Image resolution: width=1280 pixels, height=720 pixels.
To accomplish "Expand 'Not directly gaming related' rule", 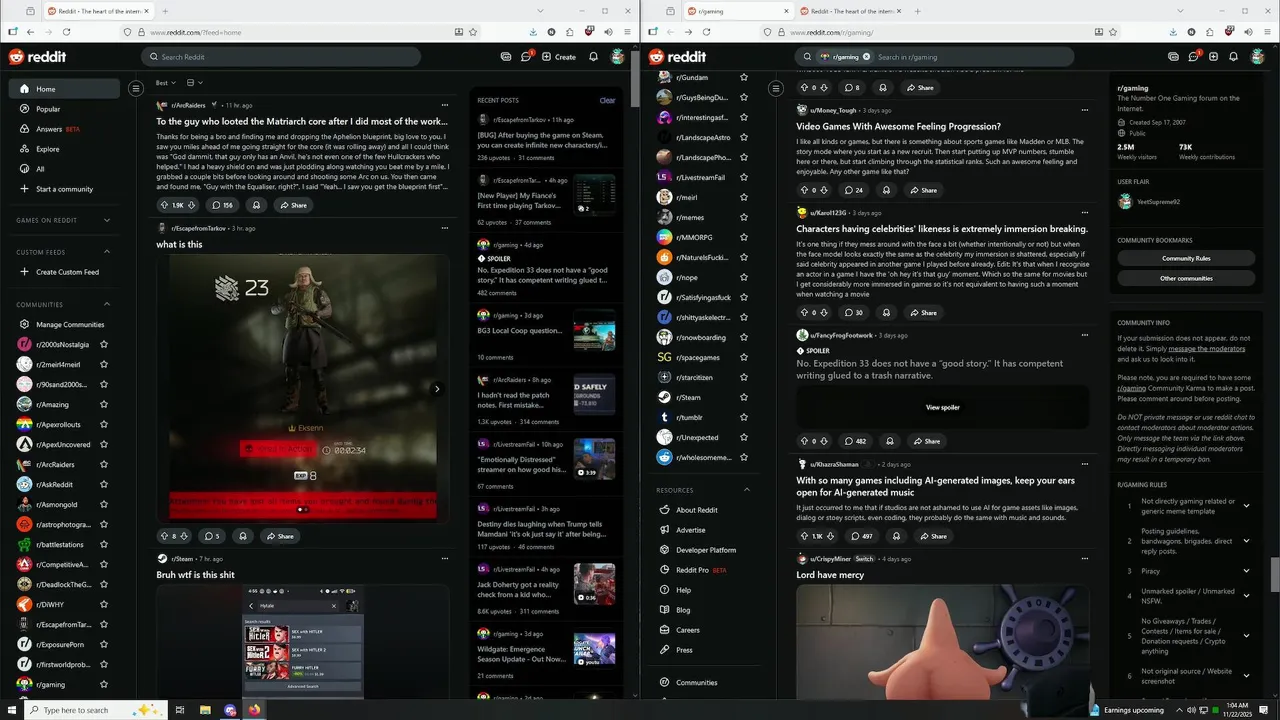I will (x=1246, y=506).
